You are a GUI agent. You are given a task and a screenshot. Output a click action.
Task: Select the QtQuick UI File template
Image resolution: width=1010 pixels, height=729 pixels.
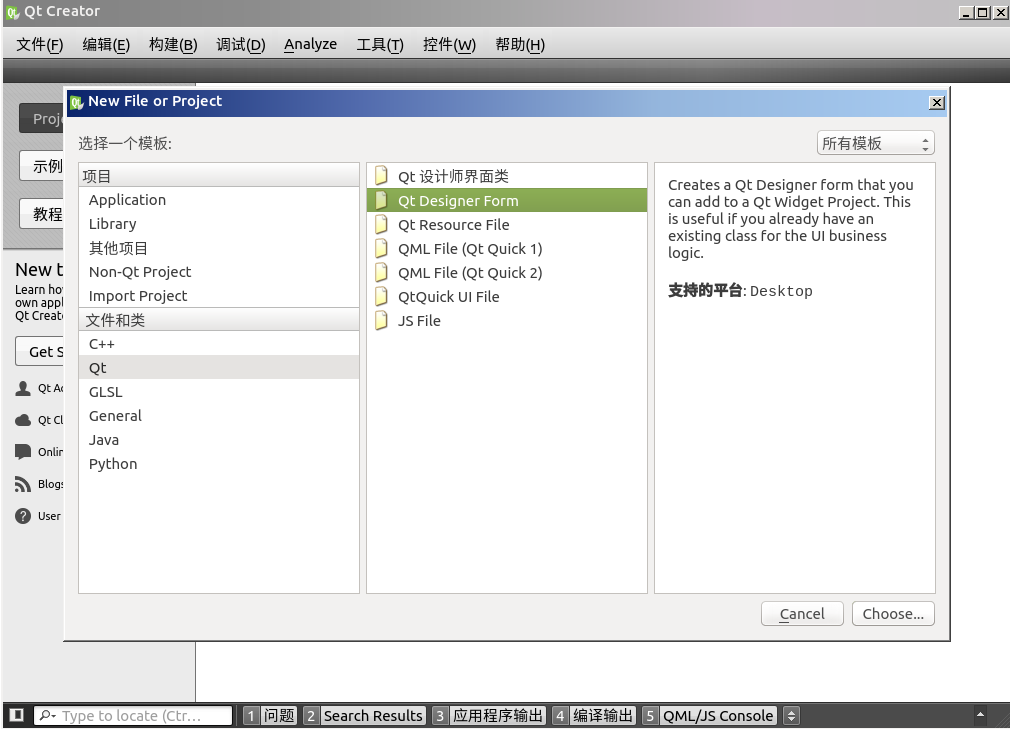pyautogui.click(x=507, y=296)
